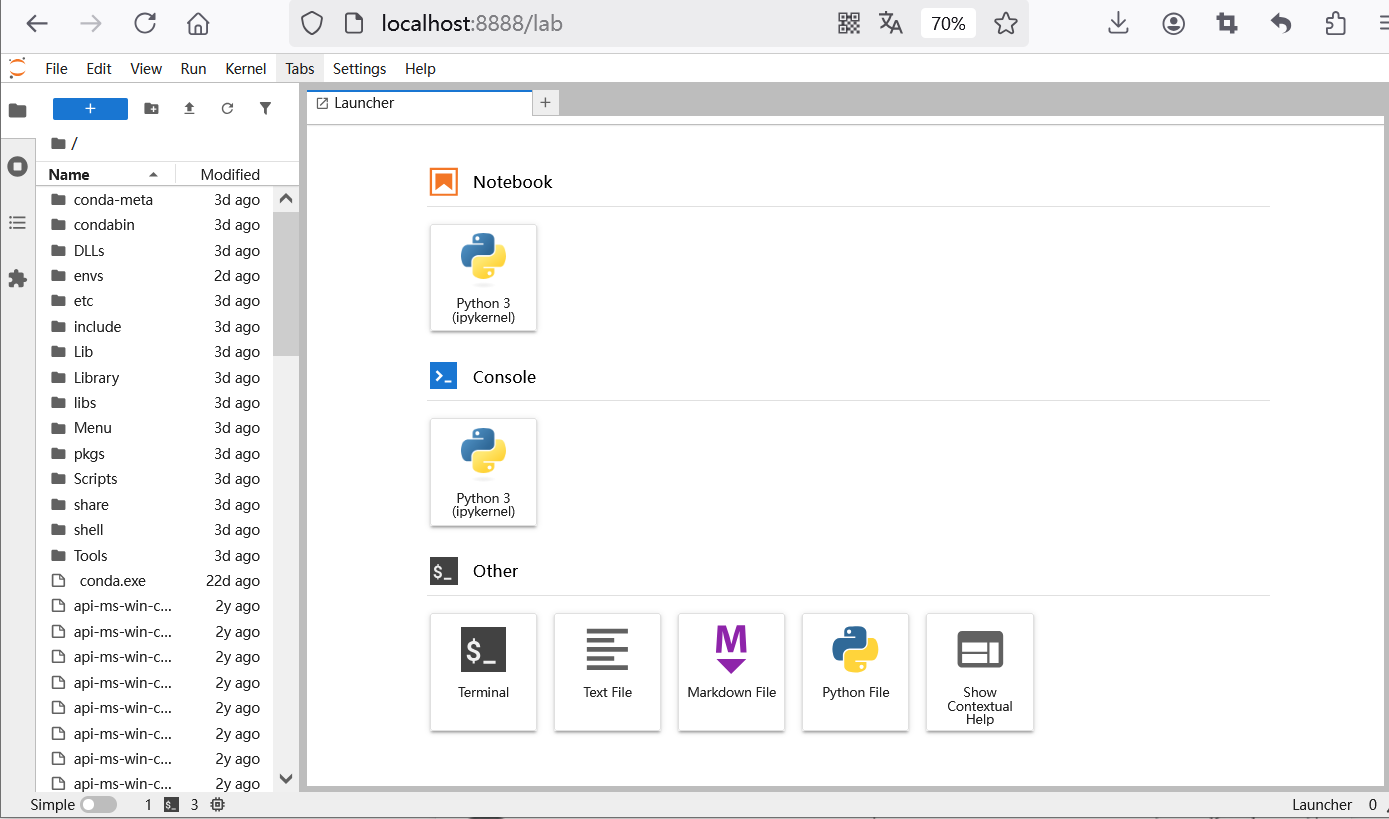Click the kernel count icon in status bar
Viewport: 1389px width, 819px height.
(x=218, y=805)
